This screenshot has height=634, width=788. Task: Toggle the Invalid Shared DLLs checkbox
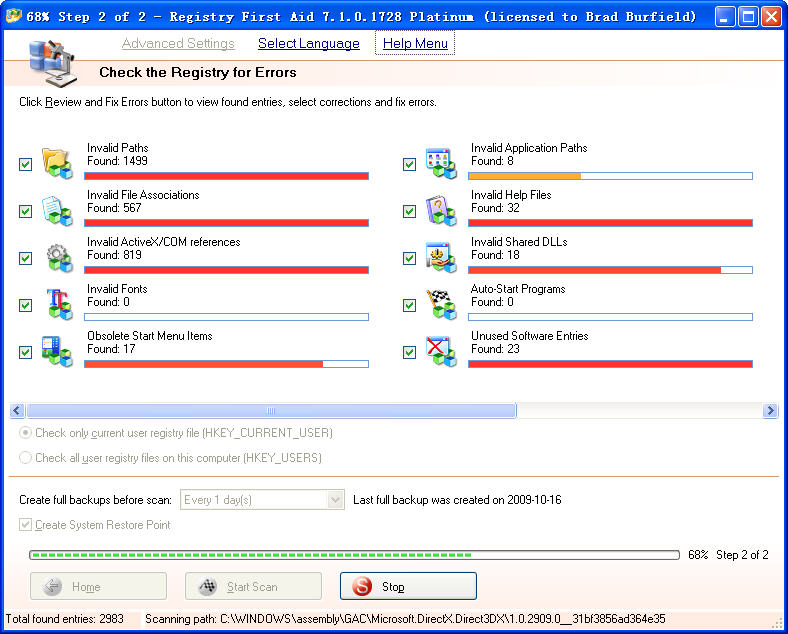pyautogui.click(x=409, y=259)
